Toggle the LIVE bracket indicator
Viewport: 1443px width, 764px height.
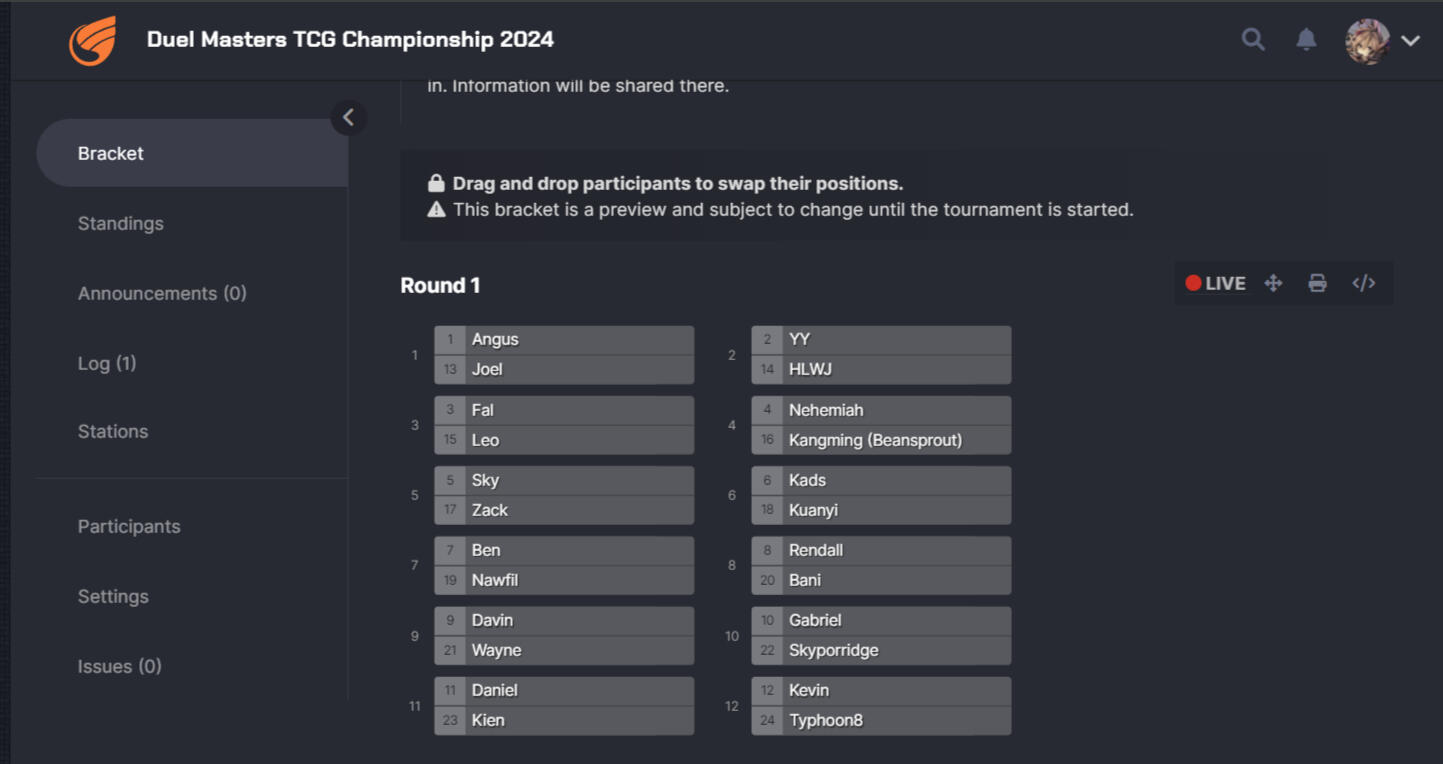[x=1215, y=283]
